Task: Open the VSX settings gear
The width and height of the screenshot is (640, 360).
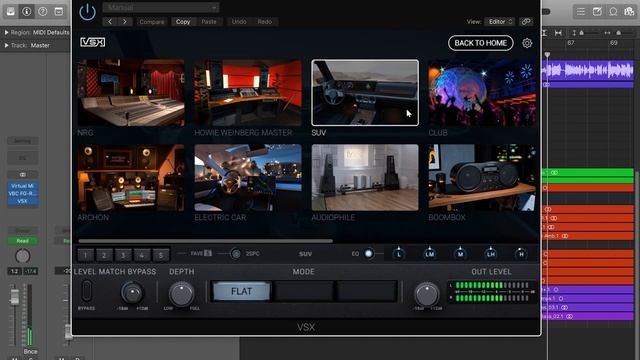Action: (x=527, y=43)
